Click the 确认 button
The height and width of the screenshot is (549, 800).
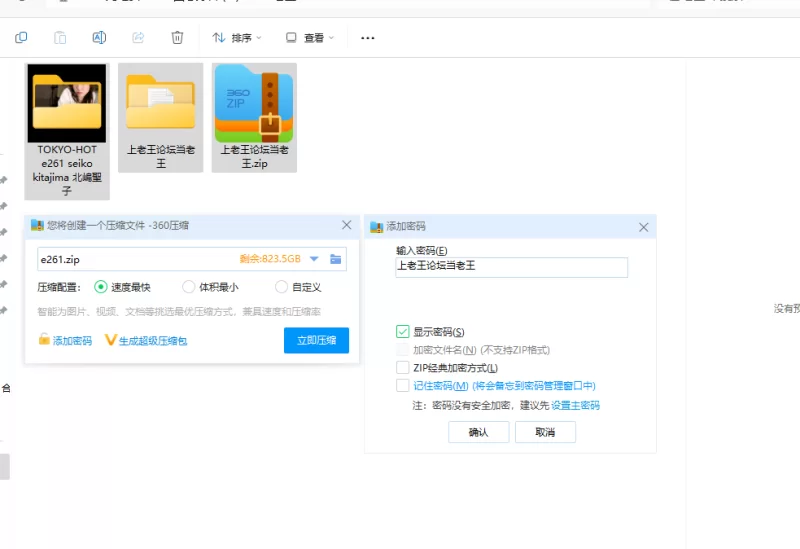click(479, 432)
